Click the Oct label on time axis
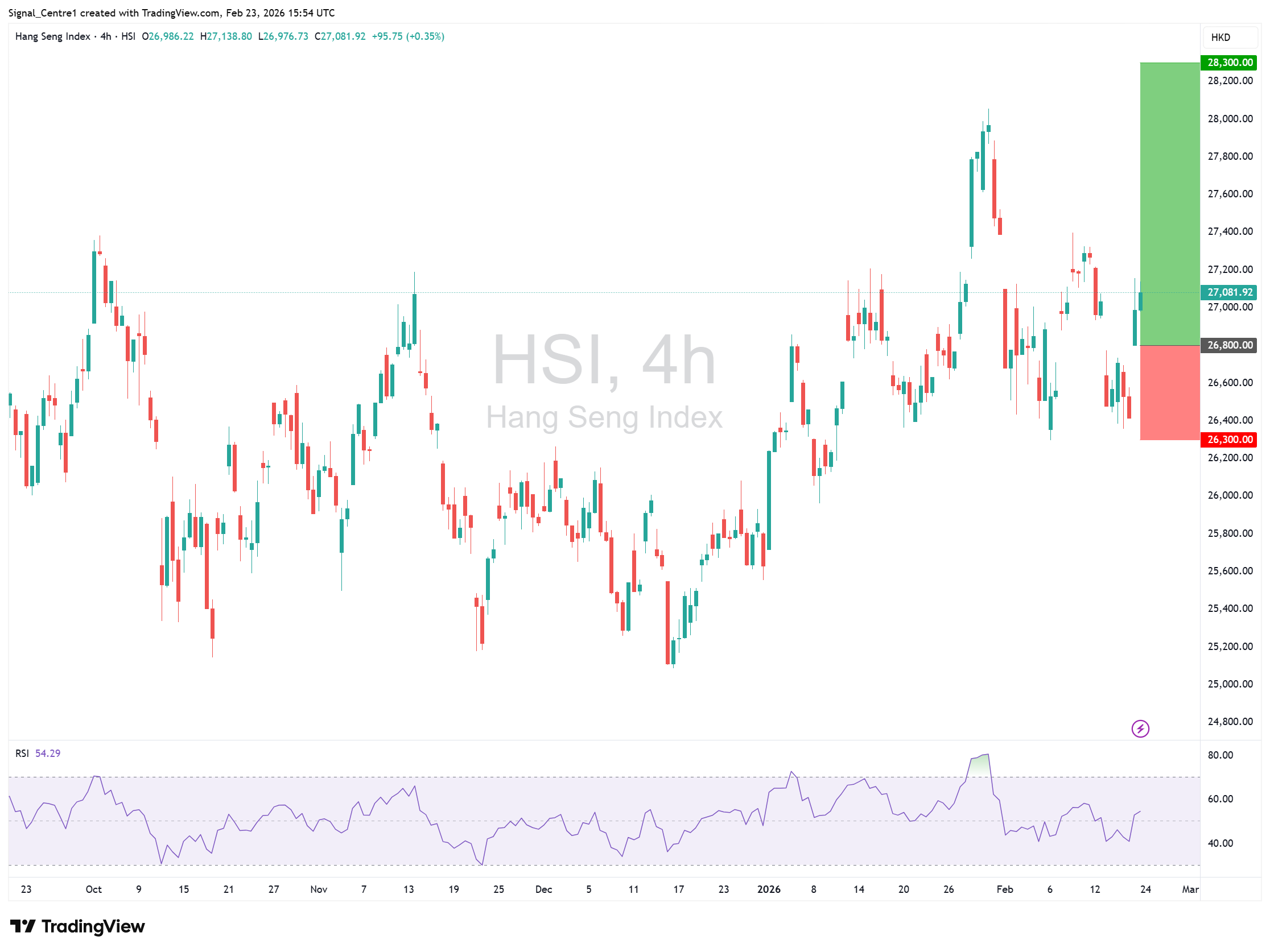 coord(93,889)
